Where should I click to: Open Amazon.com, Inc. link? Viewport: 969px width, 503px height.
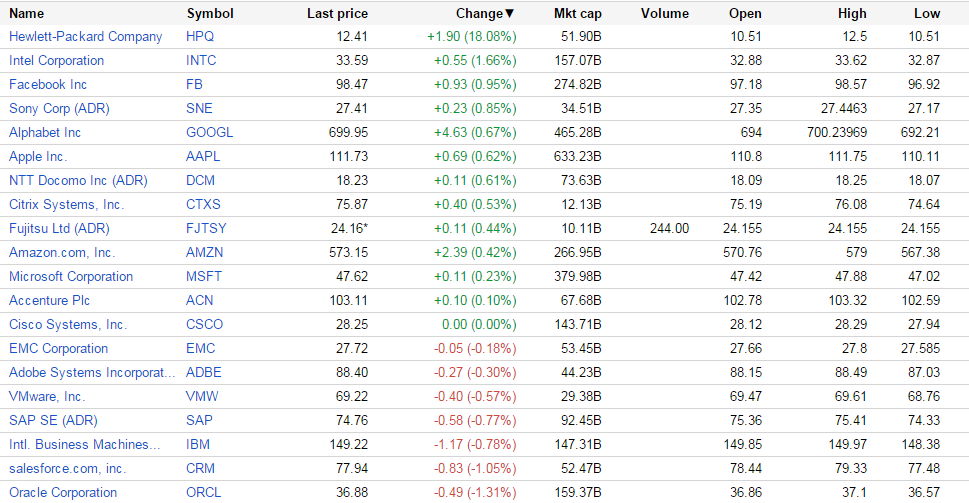(x=62, y=253)
